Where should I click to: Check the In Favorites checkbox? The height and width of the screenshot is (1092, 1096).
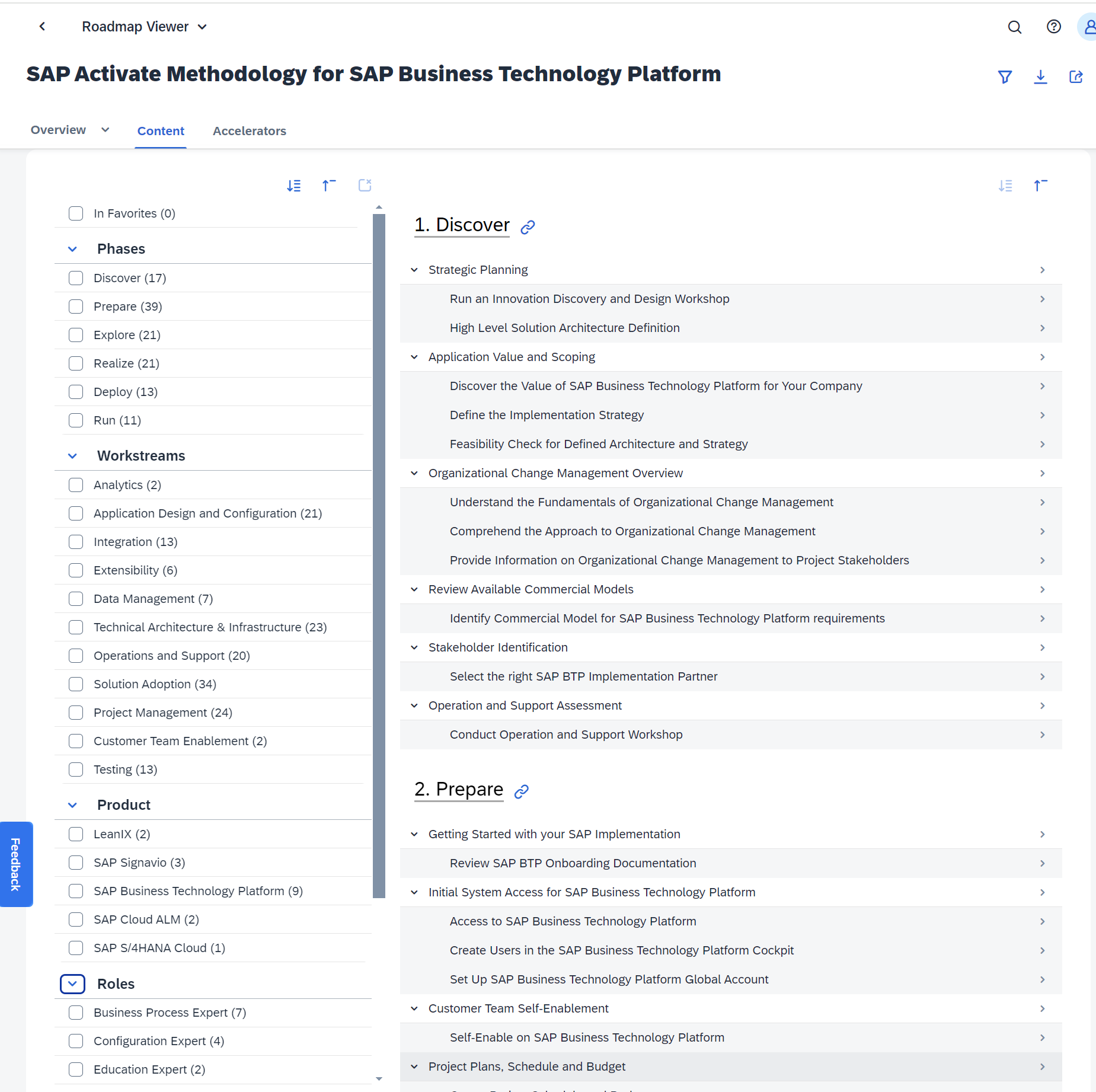[x=76, y=213]
